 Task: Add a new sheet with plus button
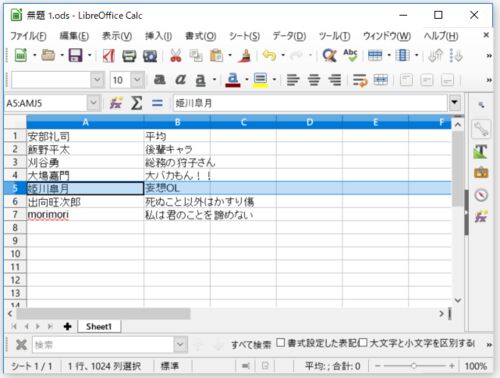67,326
